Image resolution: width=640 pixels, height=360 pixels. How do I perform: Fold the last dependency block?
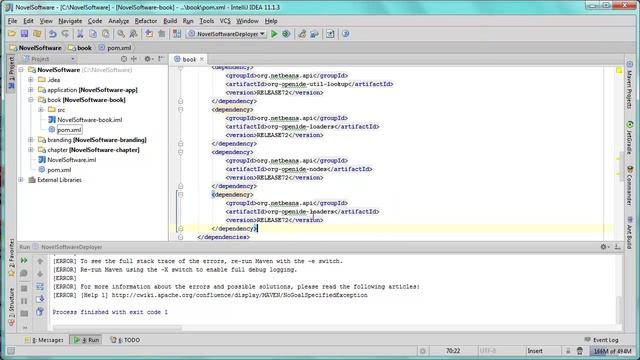(x=180, y=195)
